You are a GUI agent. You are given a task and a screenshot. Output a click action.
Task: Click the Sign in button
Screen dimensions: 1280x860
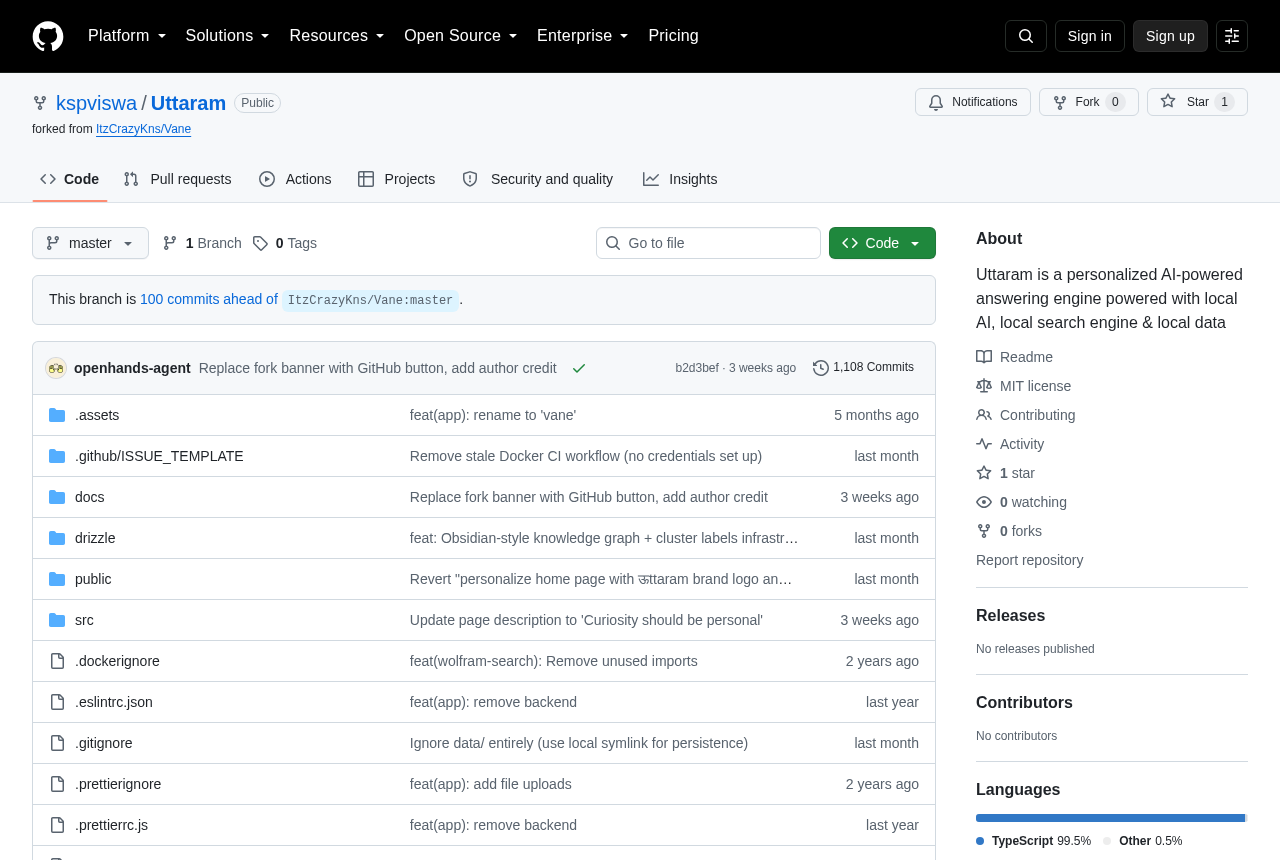(x=1090, y=36)
